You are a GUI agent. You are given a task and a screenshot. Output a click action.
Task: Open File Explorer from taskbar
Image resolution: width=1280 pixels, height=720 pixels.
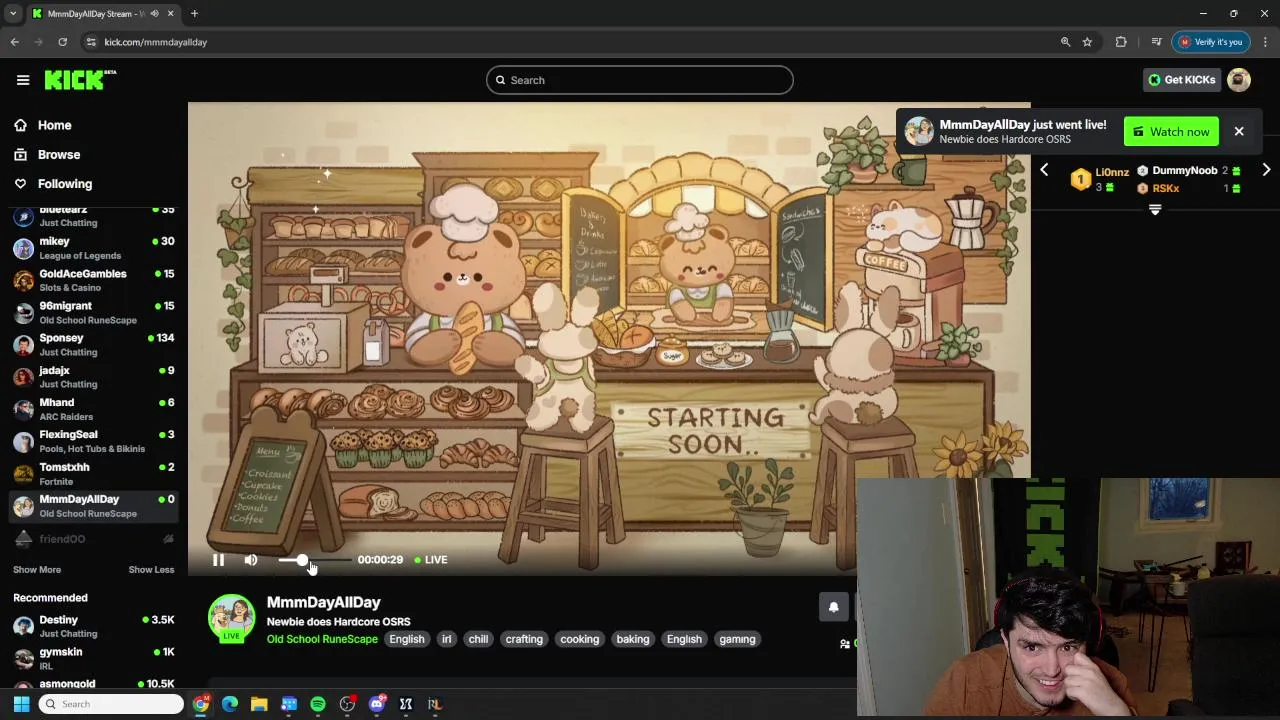coord(259,704)
